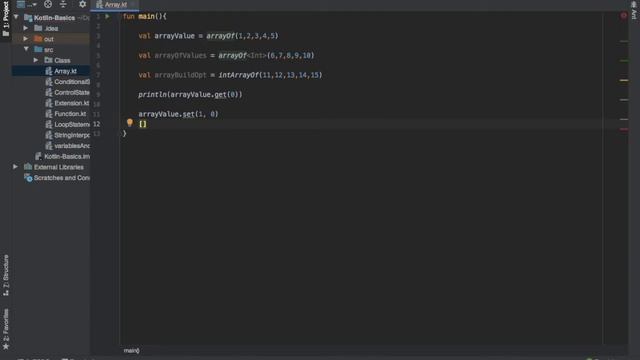The width and height of the screenshot is (640, 360).
Task: Click the 'arrayValue' variable on line 3
Action: 174,36
